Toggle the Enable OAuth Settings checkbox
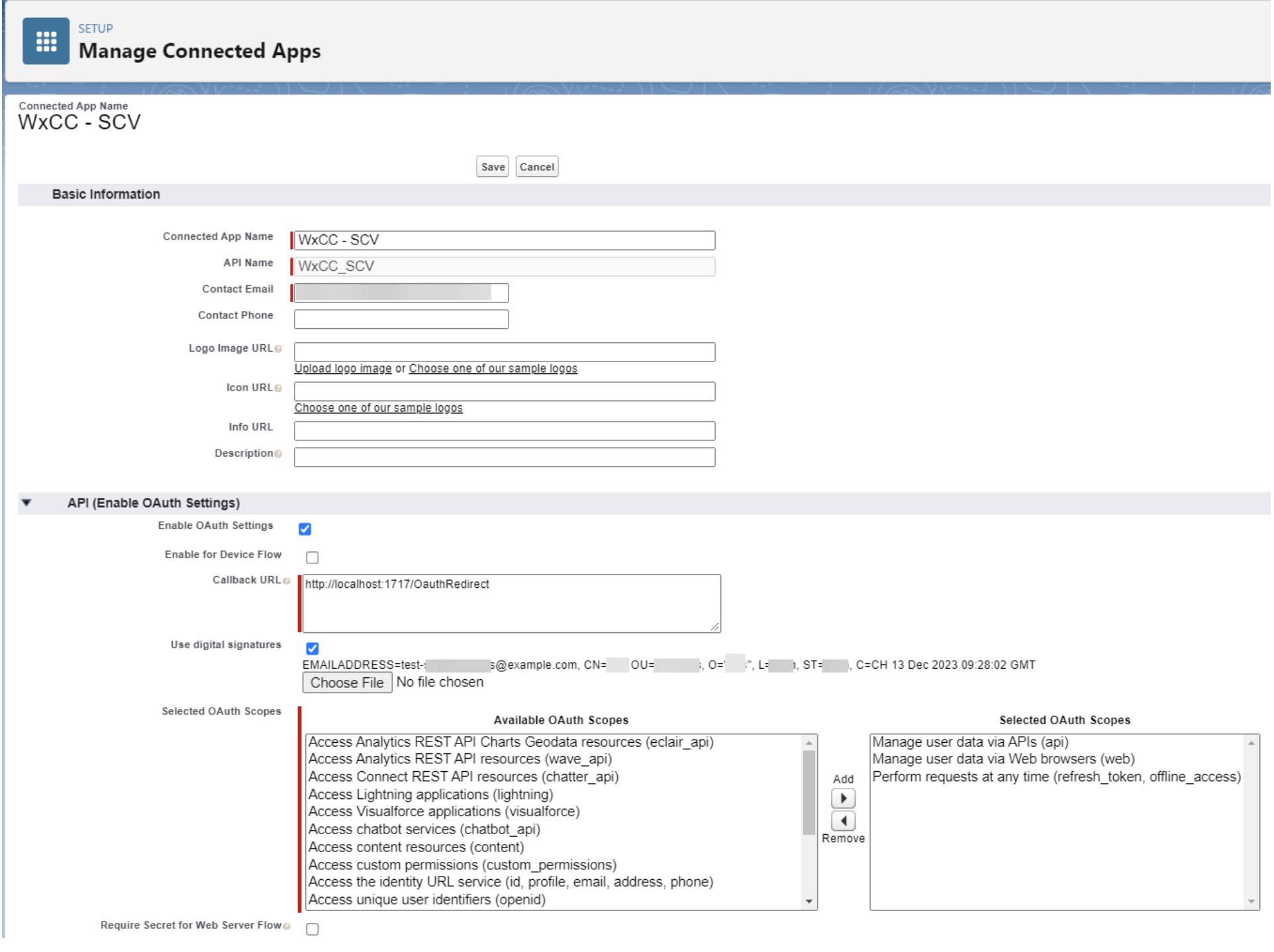The image size is (1274, 952). pos(305,530)
